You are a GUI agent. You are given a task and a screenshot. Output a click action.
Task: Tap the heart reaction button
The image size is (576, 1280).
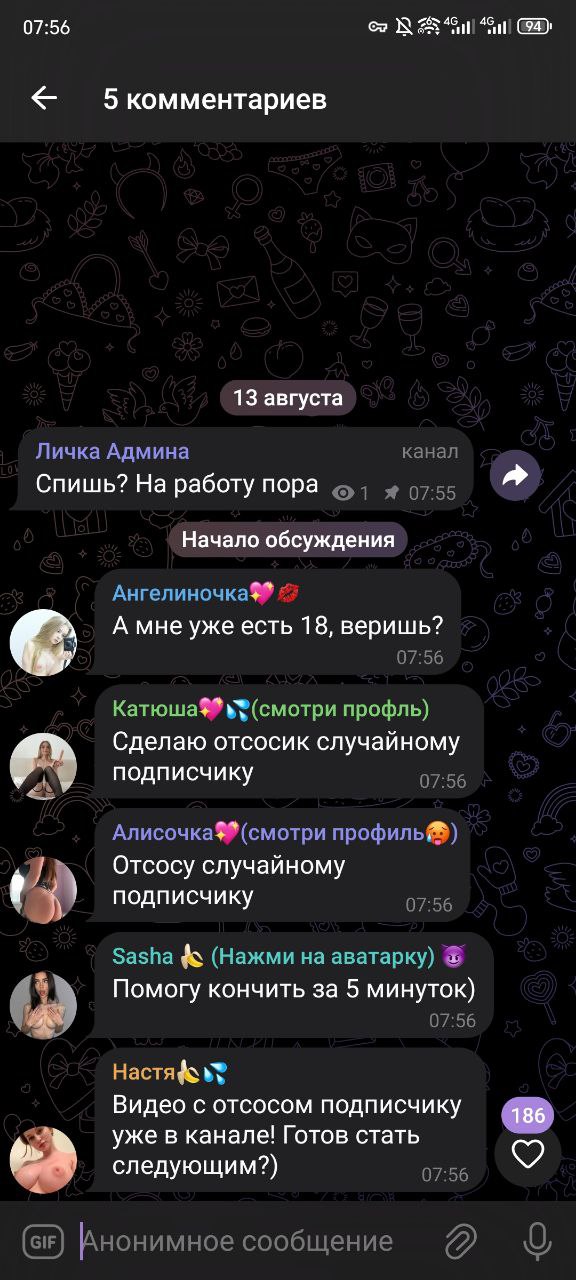pyautogui.click(x=528, y=1154)
